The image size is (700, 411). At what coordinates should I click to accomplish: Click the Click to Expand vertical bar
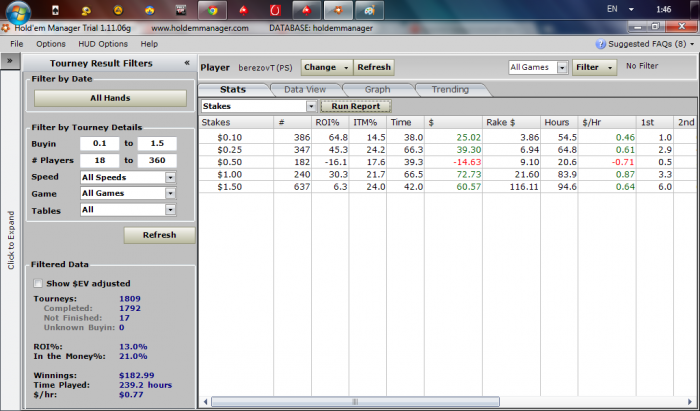coord(11,240)
